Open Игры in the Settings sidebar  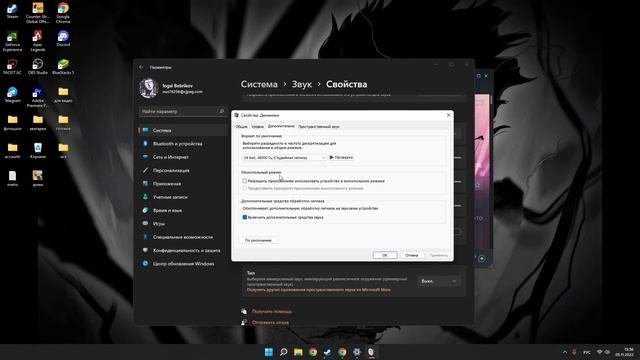(x=184, y=224)
